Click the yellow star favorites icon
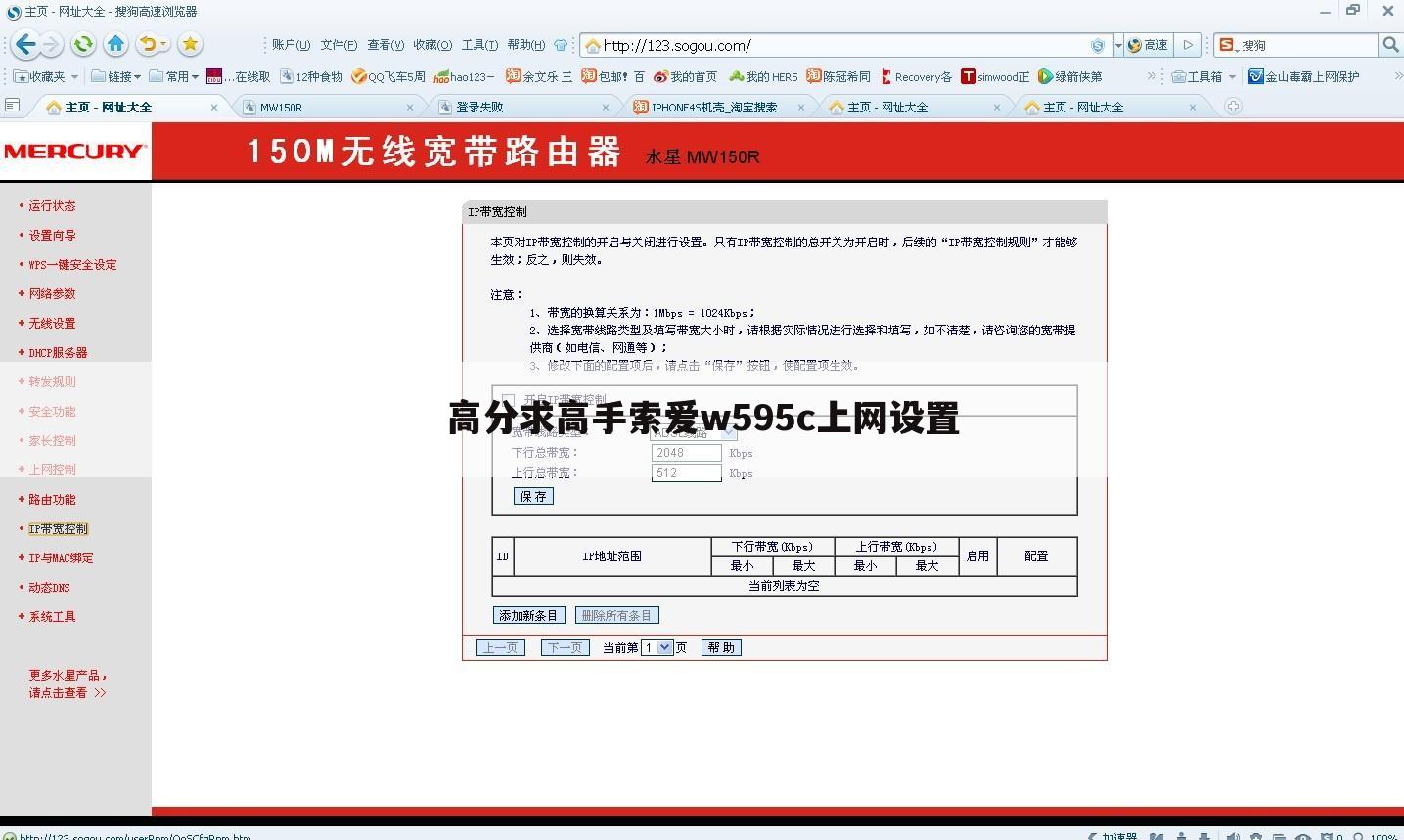The height and width of the screenshot is (840, 1404). point(190,44)
